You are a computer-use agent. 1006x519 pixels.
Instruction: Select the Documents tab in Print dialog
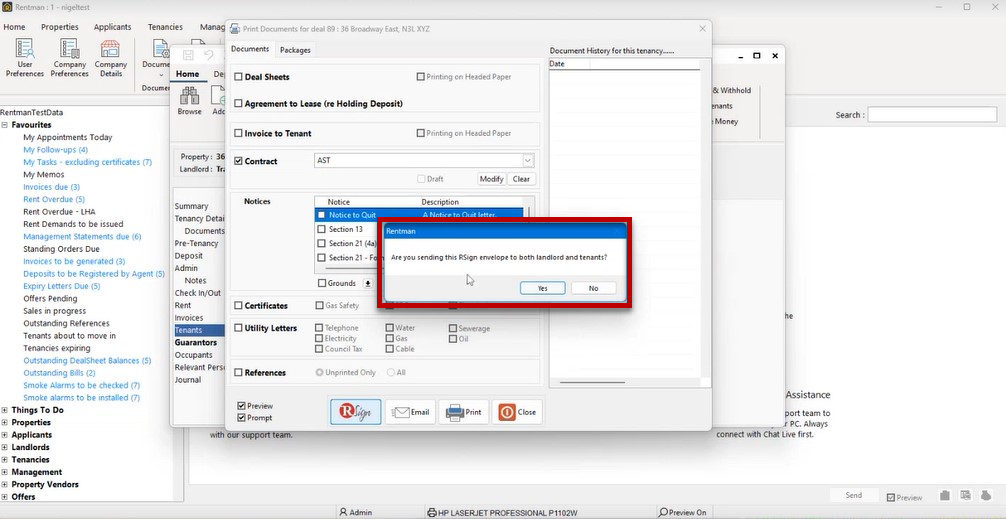click(x=250, y=49)
